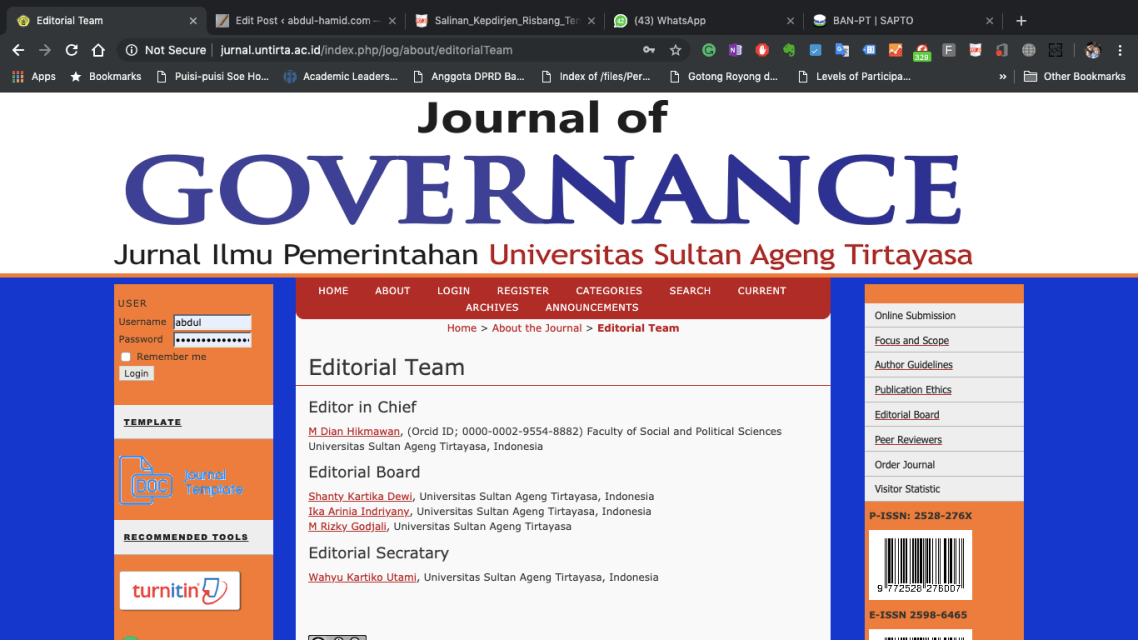Screen dimensions: 1138x640
Task: Open the Chrome three-dot menu
Action: tap(1120, 50)
